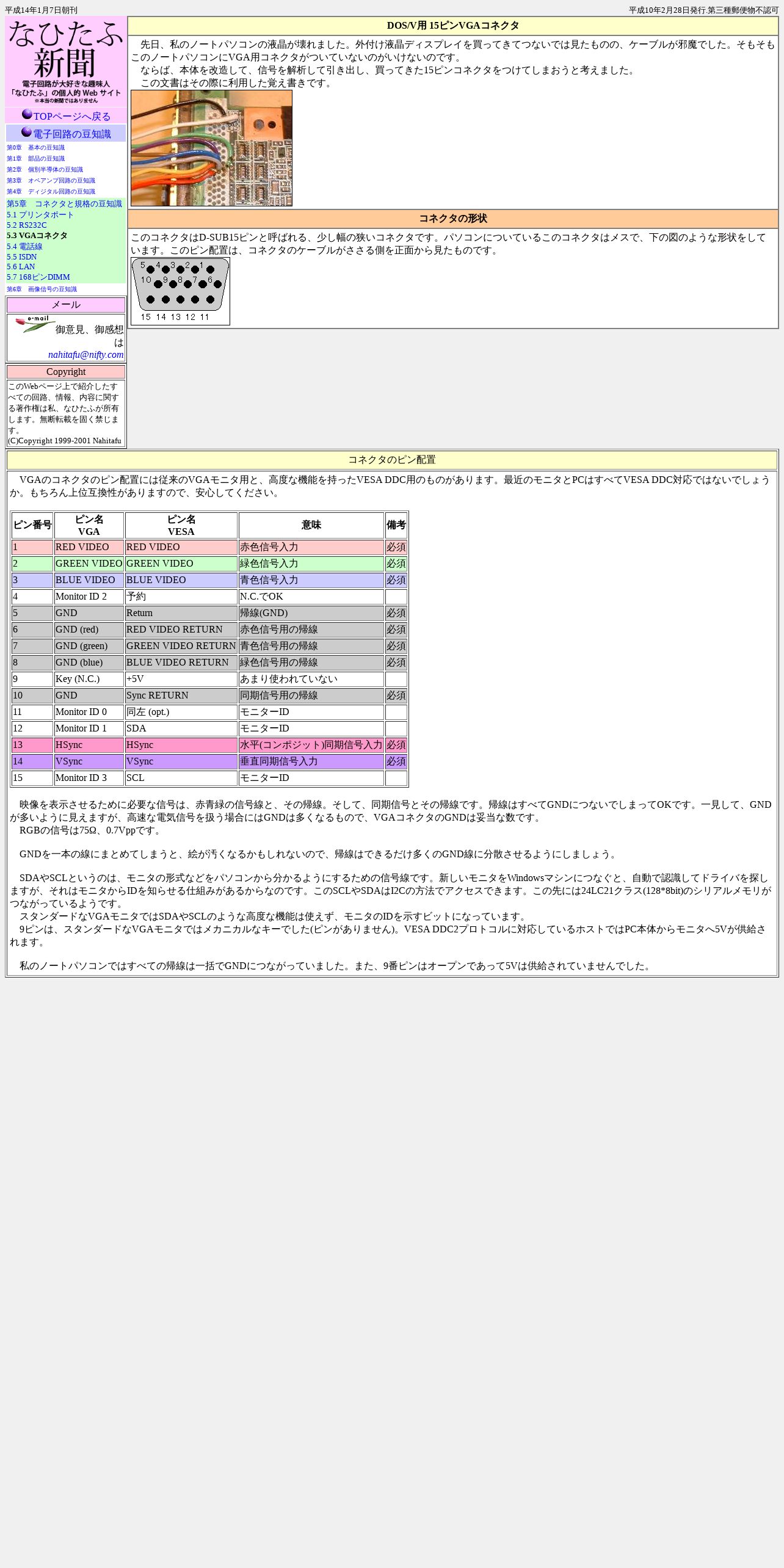Click the nahitafu@nifty.com email link
784x1568 pixels.
pyautogui.click(x=86, y=355)
